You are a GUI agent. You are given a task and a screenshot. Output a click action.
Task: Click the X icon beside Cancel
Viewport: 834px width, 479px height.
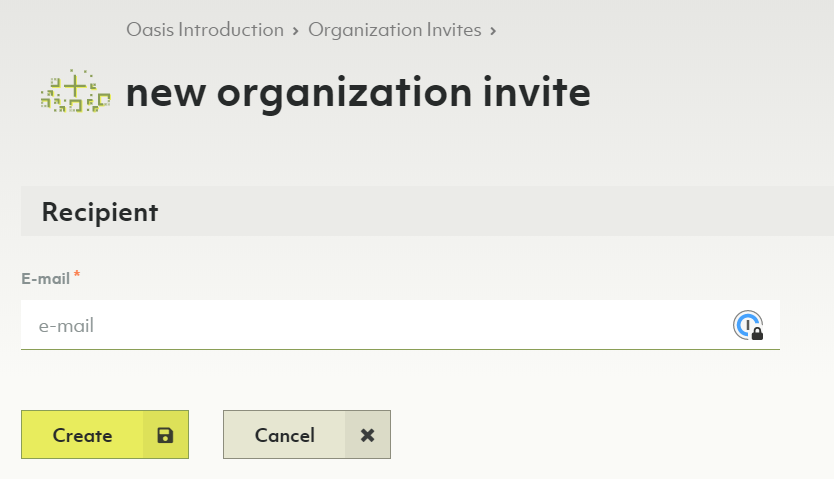367,435
